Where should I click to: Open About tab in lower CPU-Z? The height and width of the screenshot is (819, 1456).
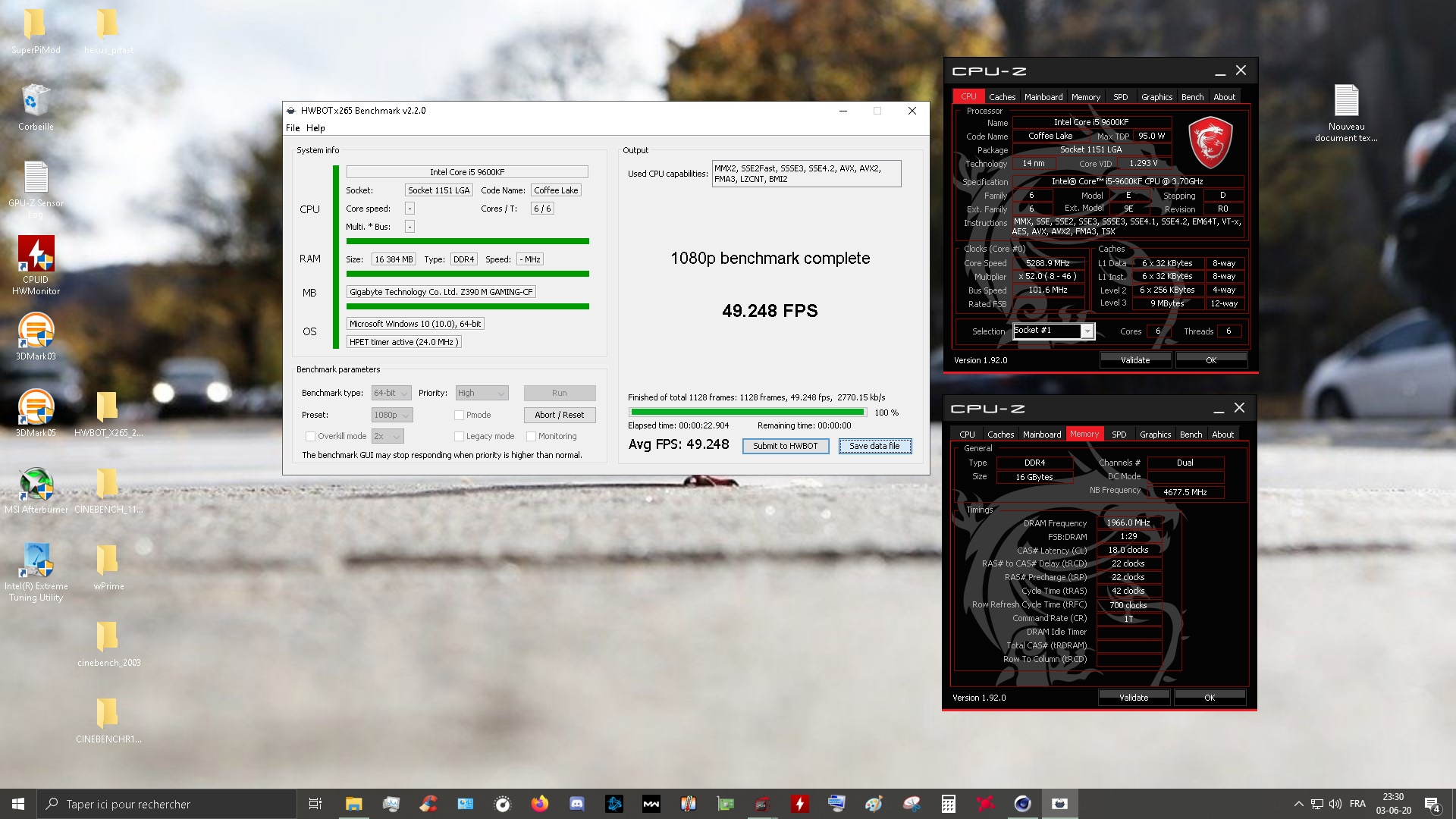click(1222, 435)
